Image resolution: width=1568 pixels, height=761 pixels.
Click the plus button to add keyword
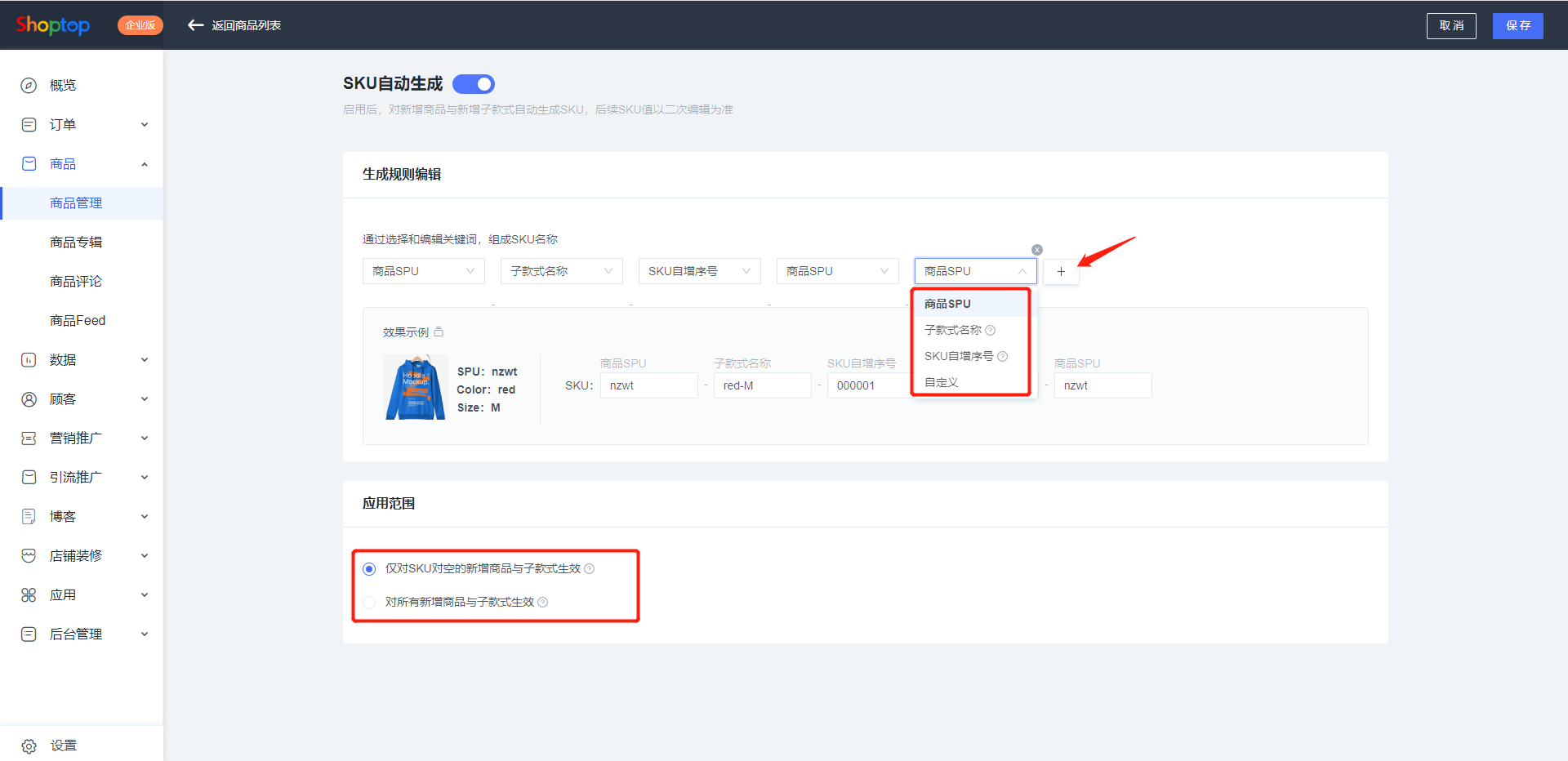coord(1061,272)
